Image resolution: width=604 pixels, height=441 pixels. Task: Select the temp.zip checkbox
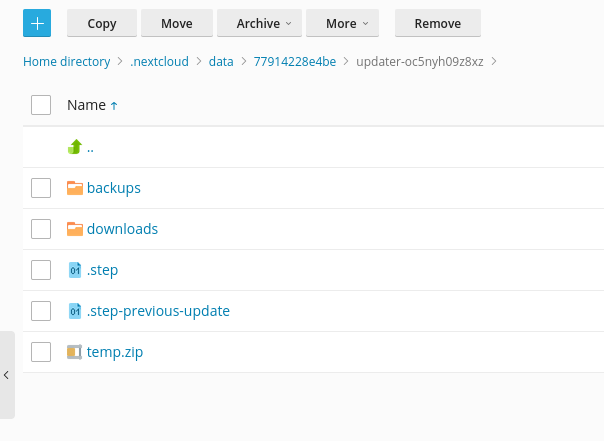pyautogui.click(x=41, y=352)
